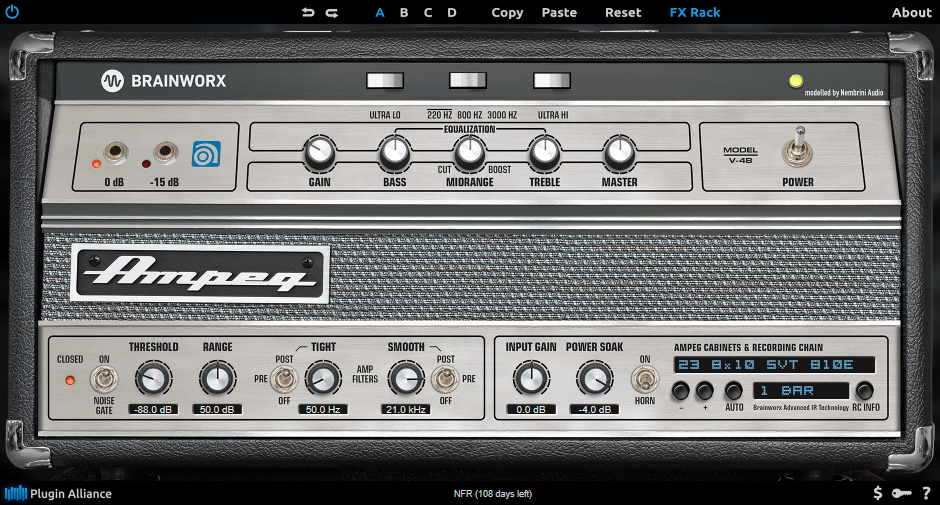This screenshot has width=940, height=505.
Task: Click the MASTER volume knob
Action: [x=619, y=153]
